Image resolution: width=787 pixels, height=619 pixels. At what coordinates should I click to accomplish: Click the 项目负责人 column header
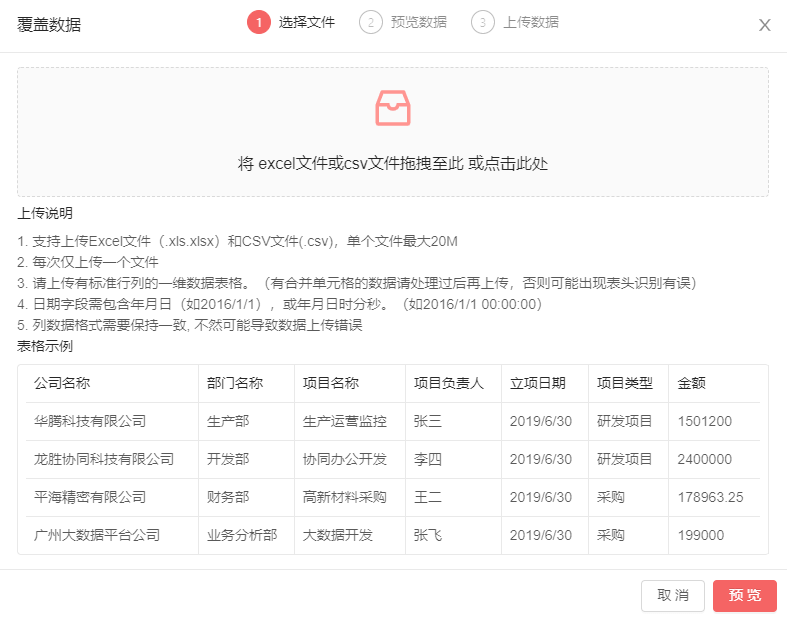point(448,383)
